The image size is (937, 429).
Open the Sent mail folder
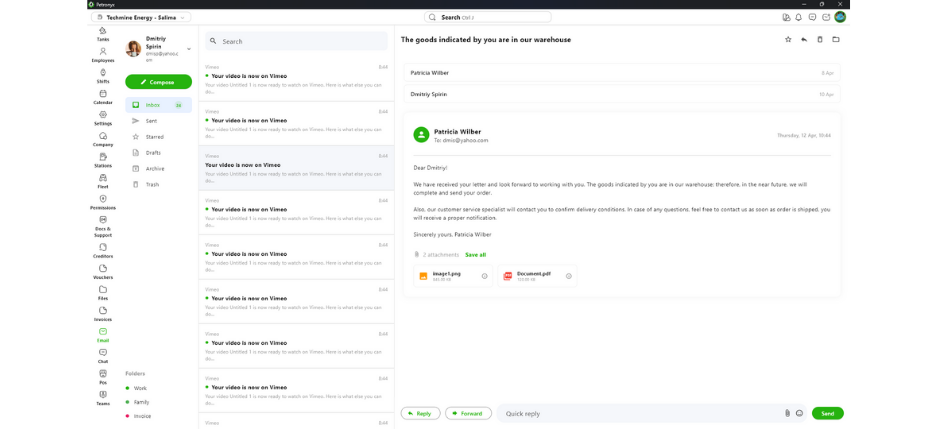click(x=151, y=121)
